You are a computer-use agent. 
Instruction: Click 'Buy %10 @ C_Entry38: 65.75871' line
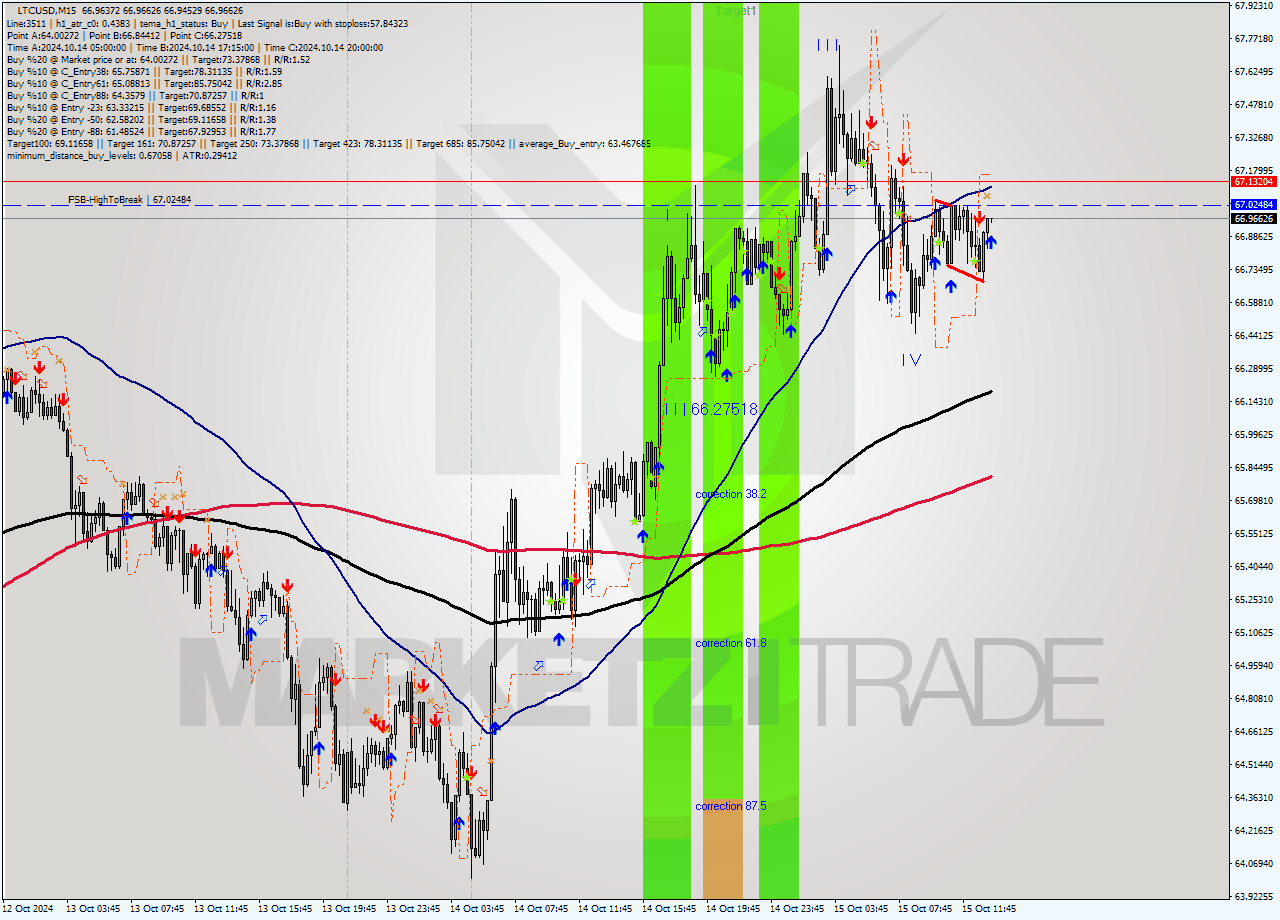click(x=144, y=71)
